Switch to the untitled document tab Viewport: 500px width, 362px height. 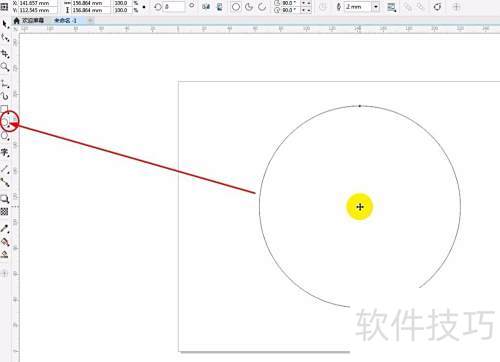click(x=66, y=21)
